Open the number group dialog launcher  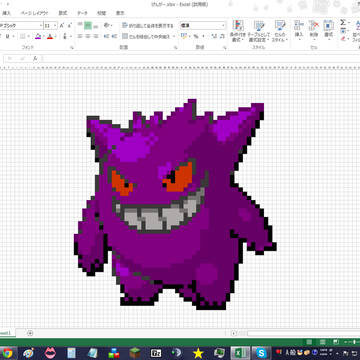point(225,48)
